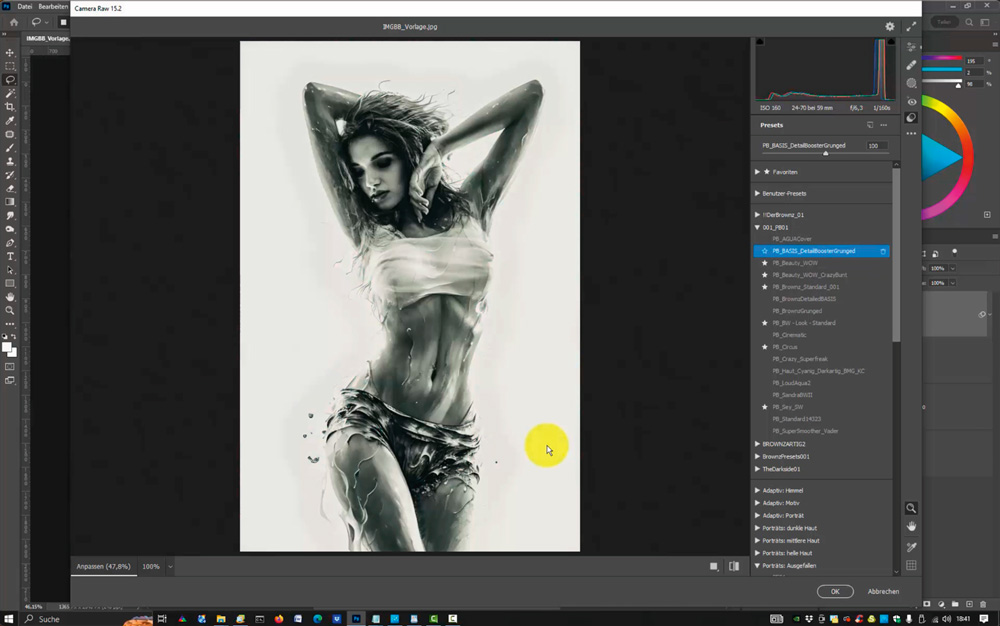This screenshot has height=626, width=1000.
Task: Open Camera Raw settings gear
Action: (x=889, y=27)
